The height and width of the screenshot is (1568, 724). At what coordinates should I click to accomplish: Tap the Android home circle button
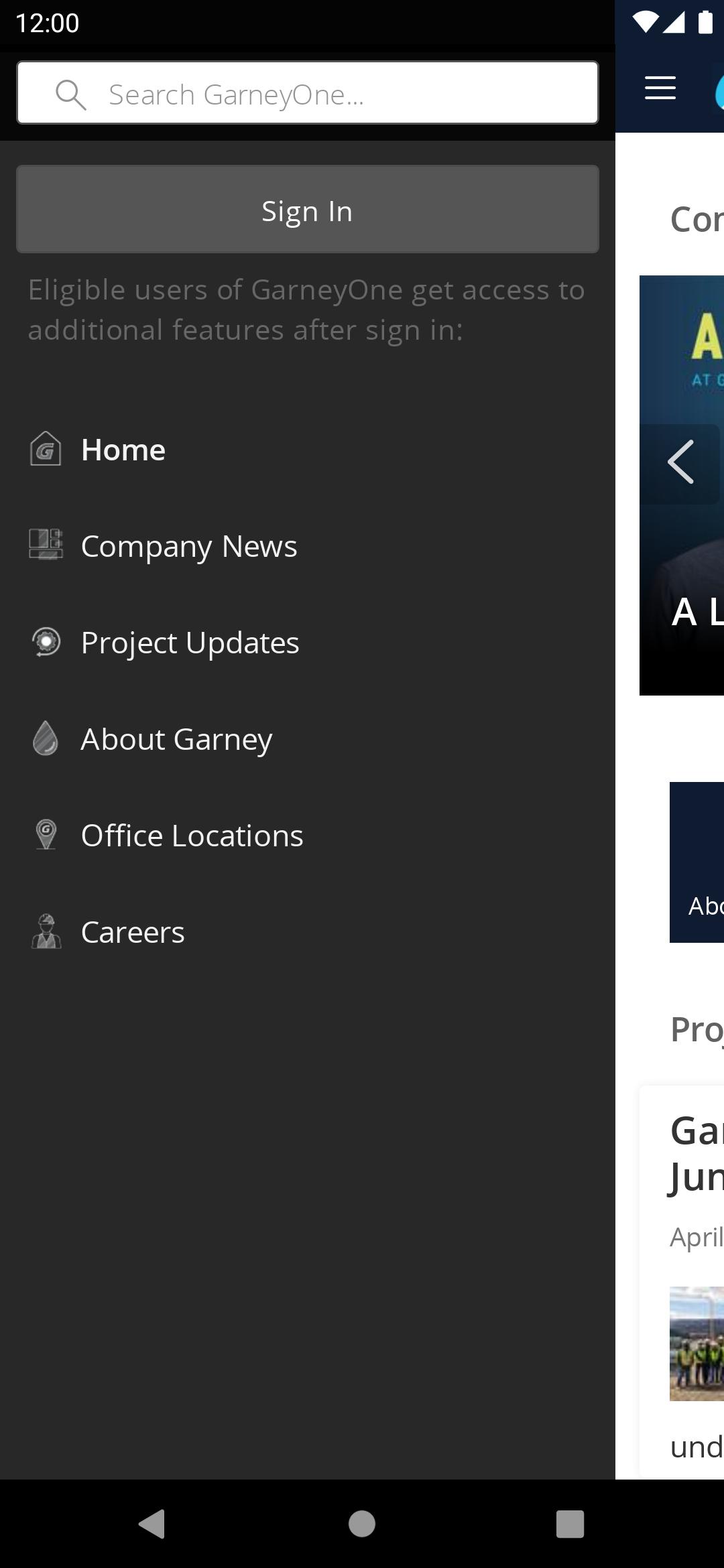click(362, 1524)
